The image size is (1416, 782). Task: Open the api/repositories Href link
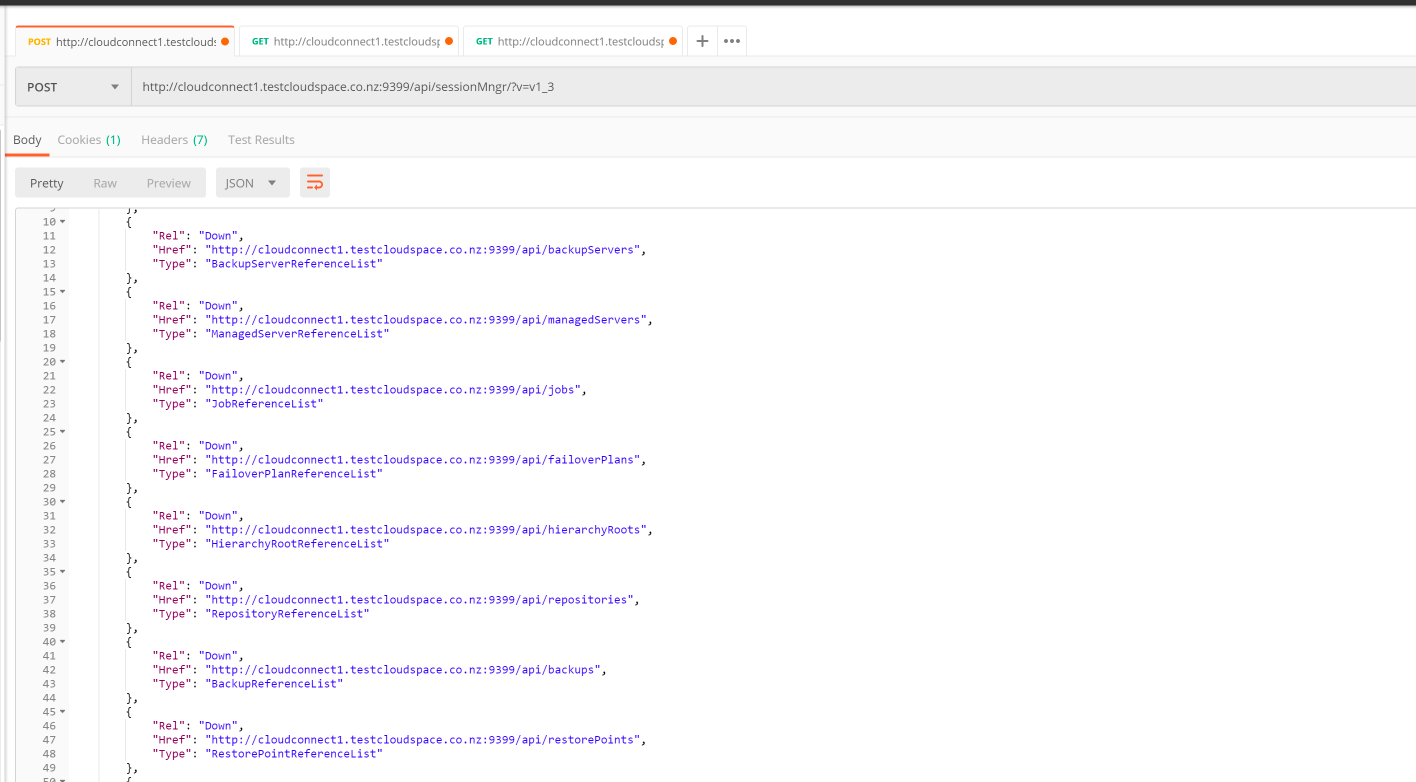(420, 599)
